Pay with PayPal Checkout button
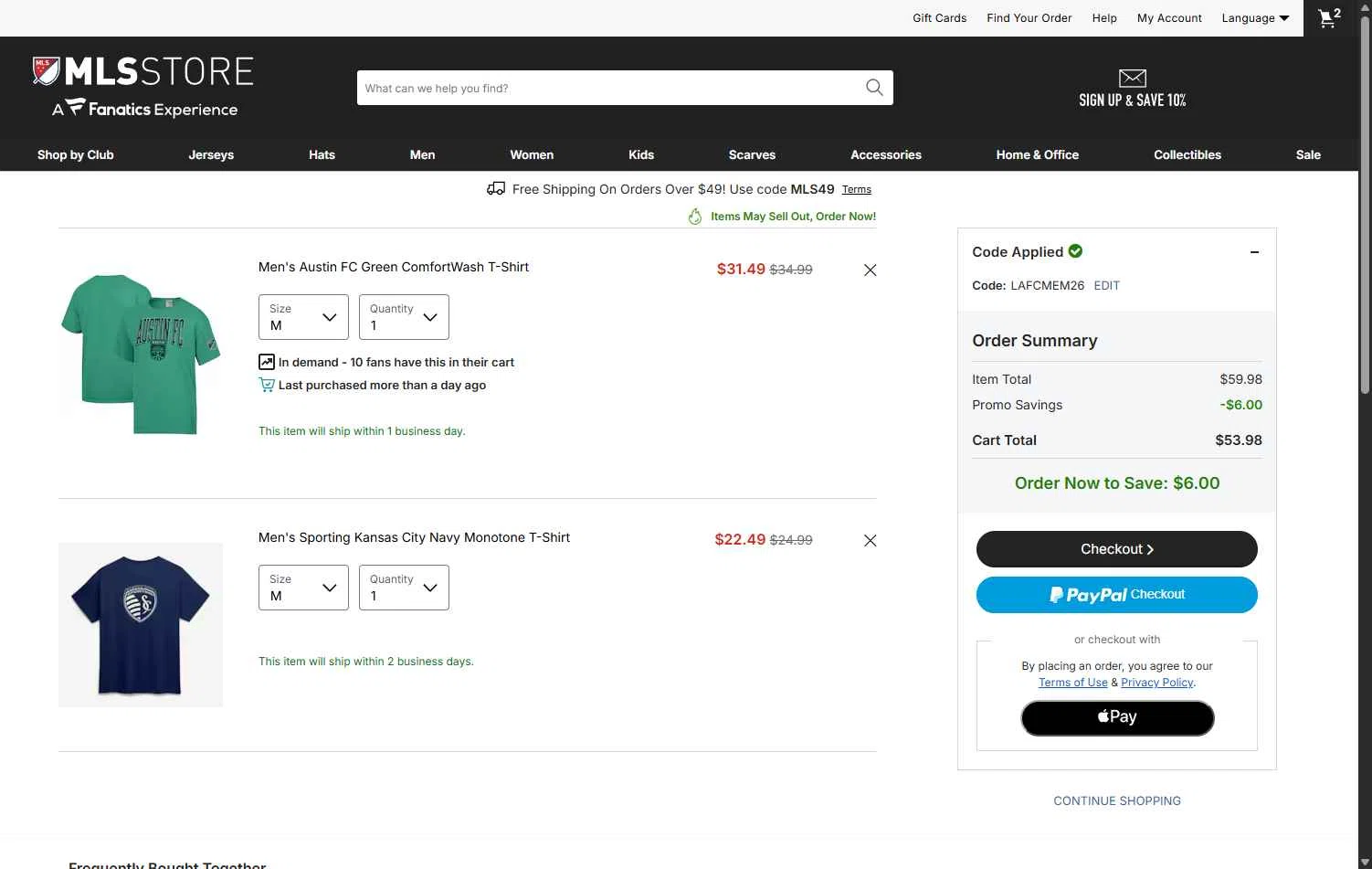The width and height of the screenshot is (1372, 869). click(x=1117, y=595)
